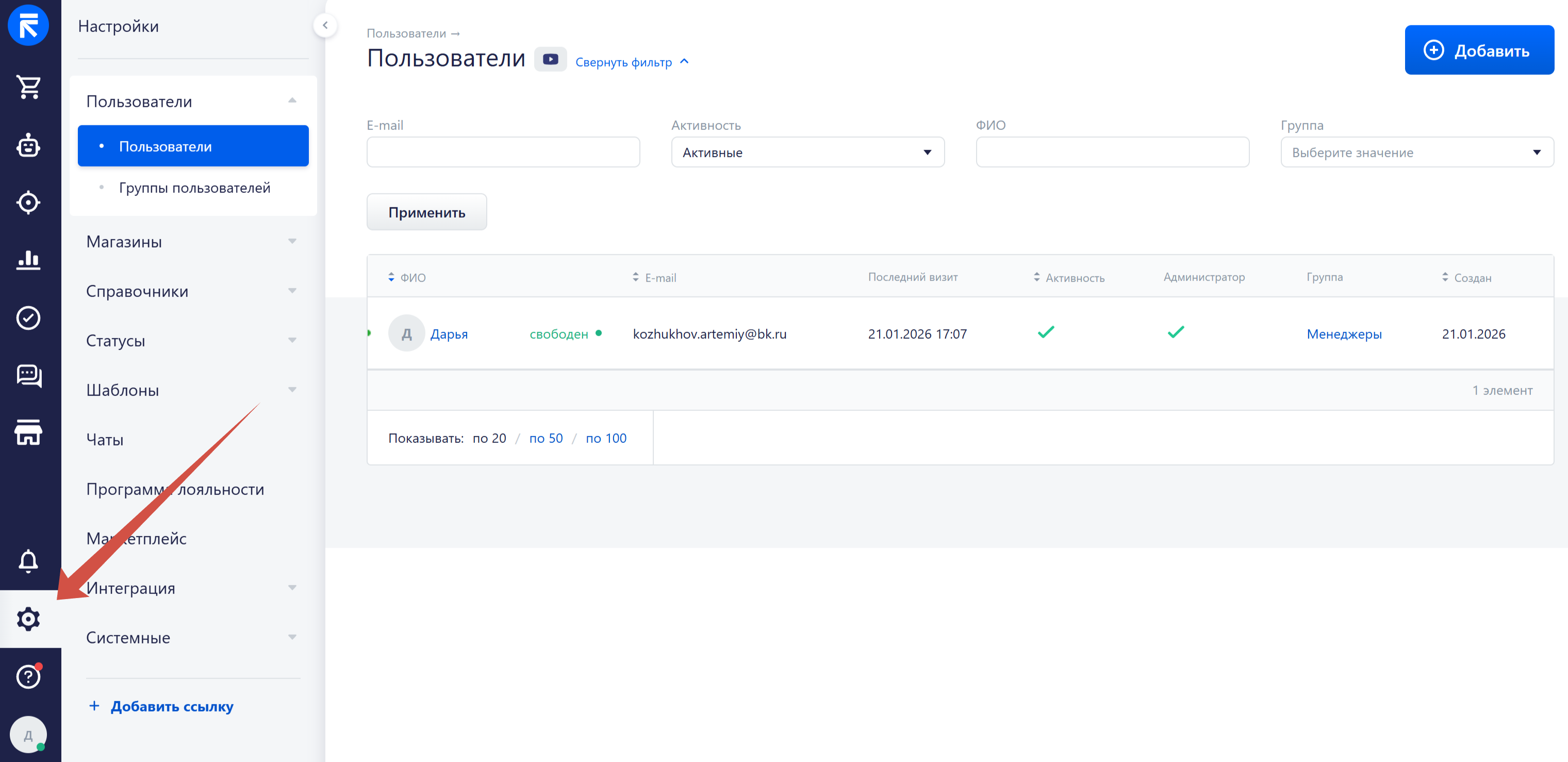Click the E-mail filter input field
Screen dimensions: 1568x762
pyautogui.click(x=503, y=152)
